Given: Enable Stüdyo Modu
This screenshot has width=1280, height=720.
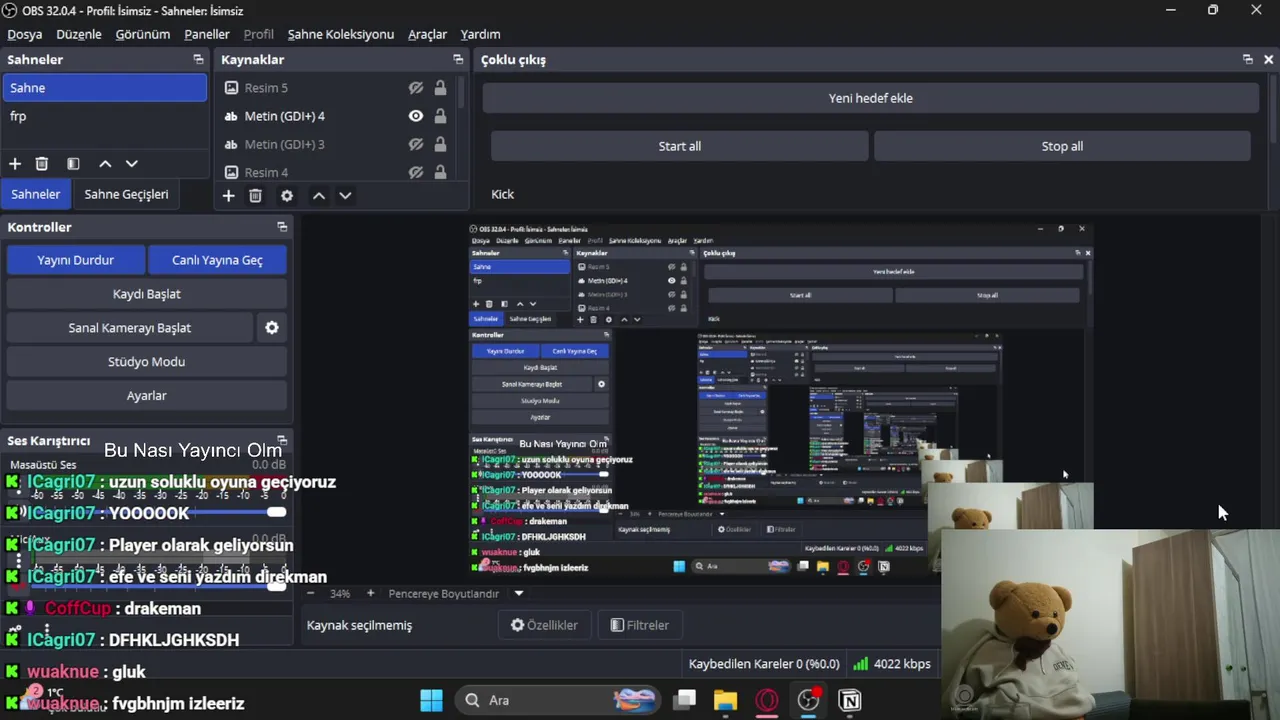Looking at the screenshot, I should [147, 362].
